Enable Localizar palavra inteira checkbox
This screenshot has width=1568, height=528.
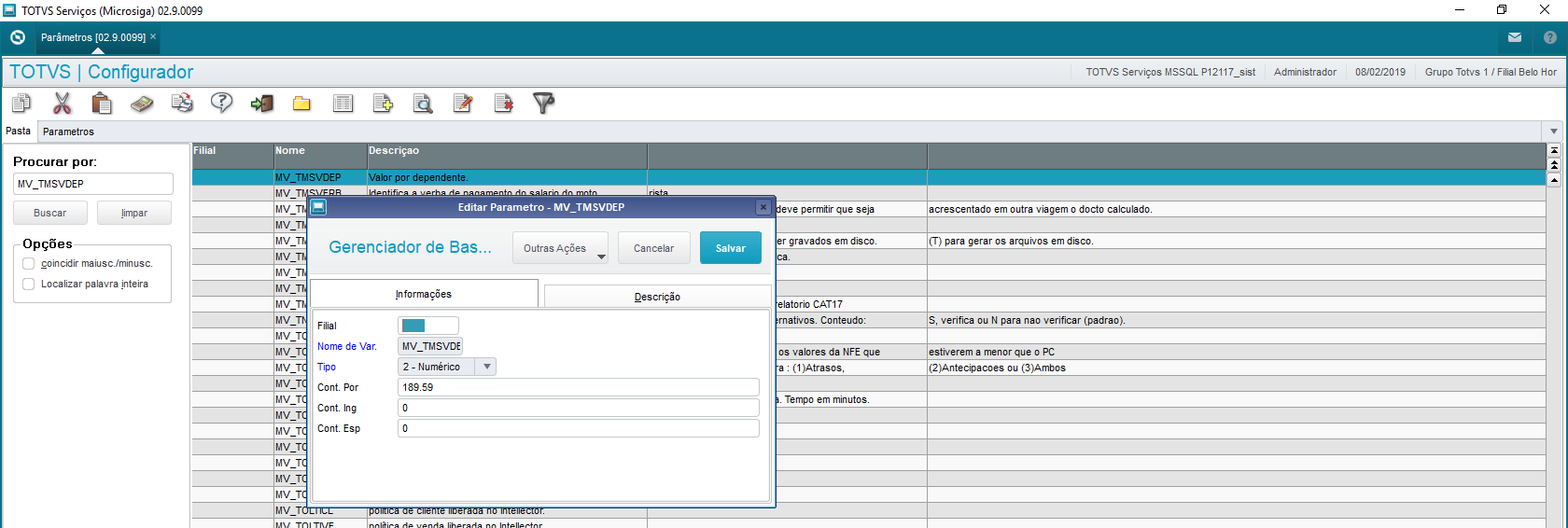tap(29, 285)
